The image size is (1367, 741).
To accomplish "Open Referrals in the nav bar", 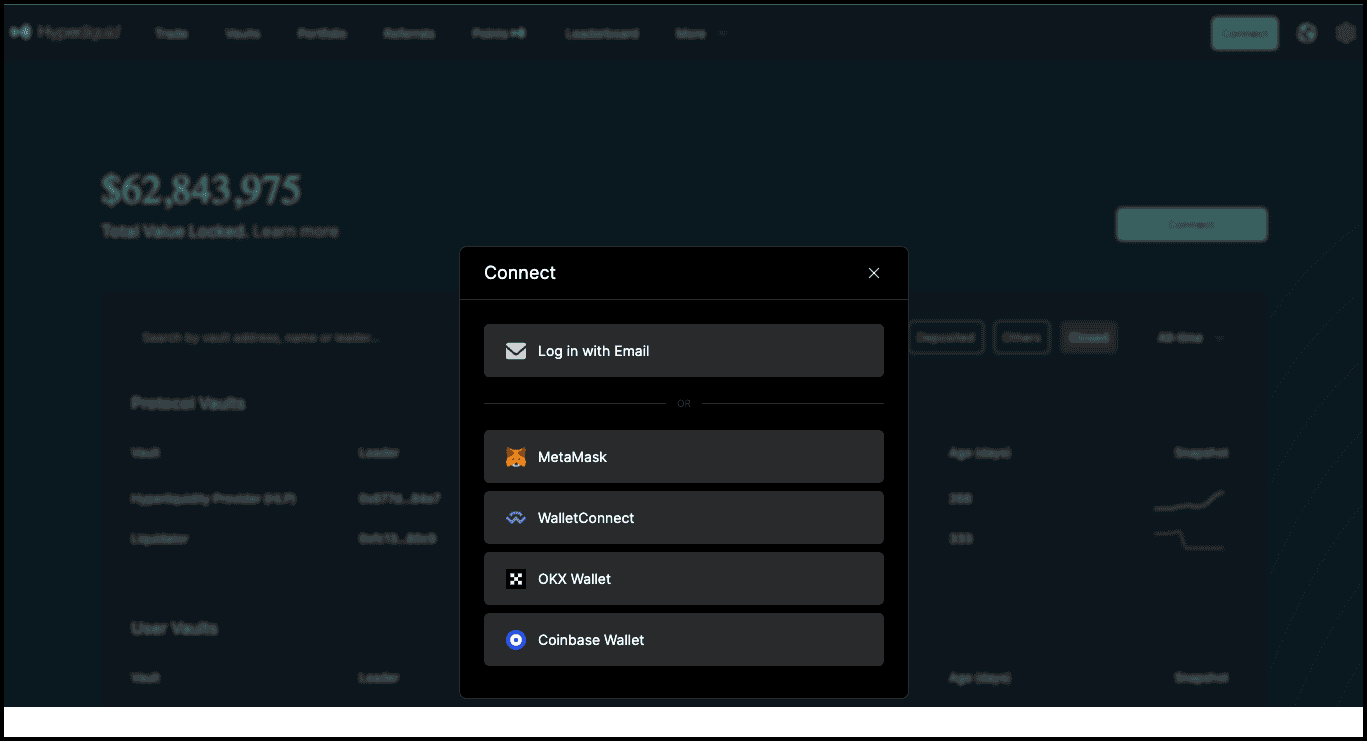I will click(409, 34).
